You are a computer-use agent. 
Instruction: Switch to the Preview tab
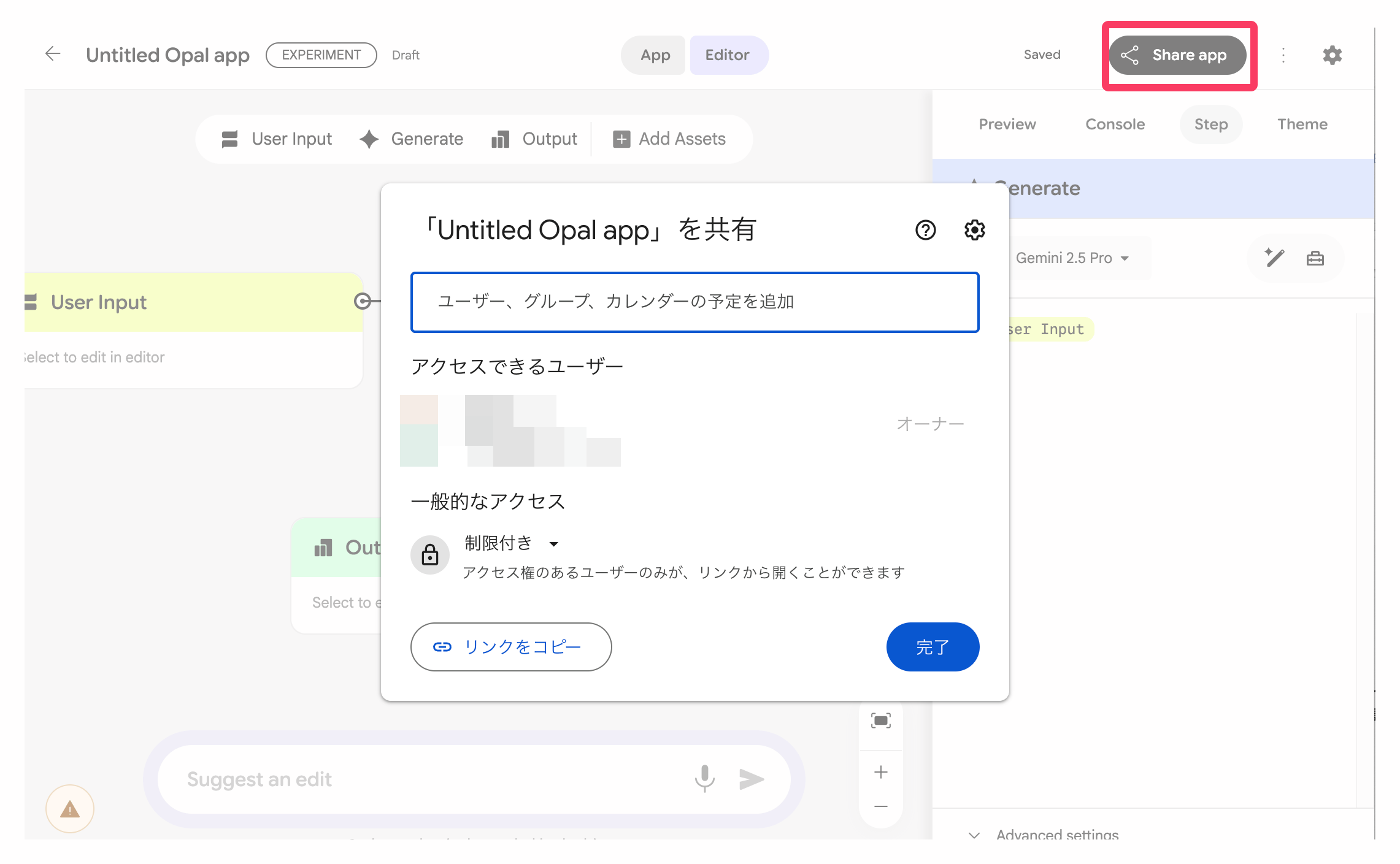point(1007,124)
